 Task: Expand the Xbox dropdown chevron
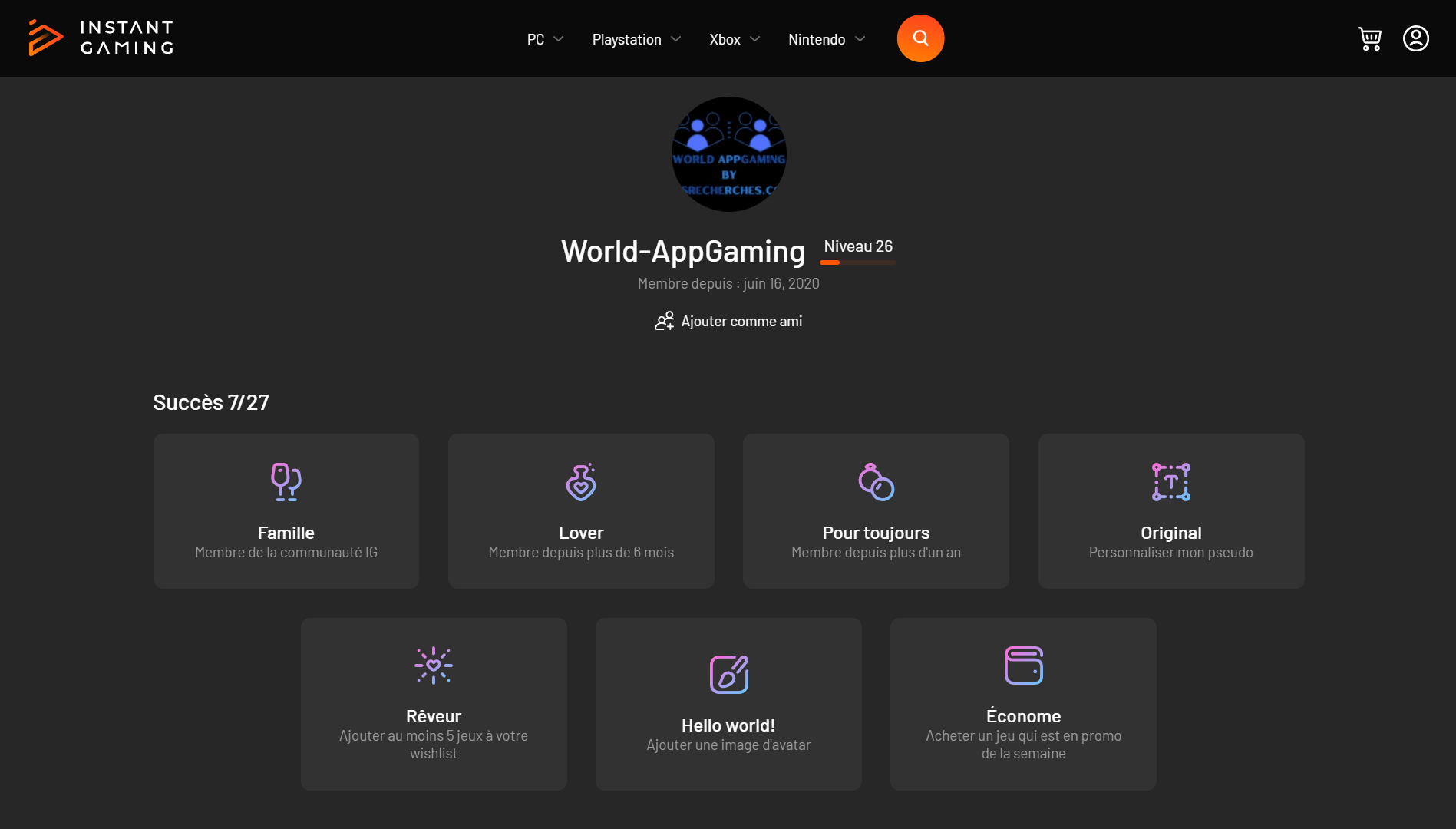(x=755, y=39)
